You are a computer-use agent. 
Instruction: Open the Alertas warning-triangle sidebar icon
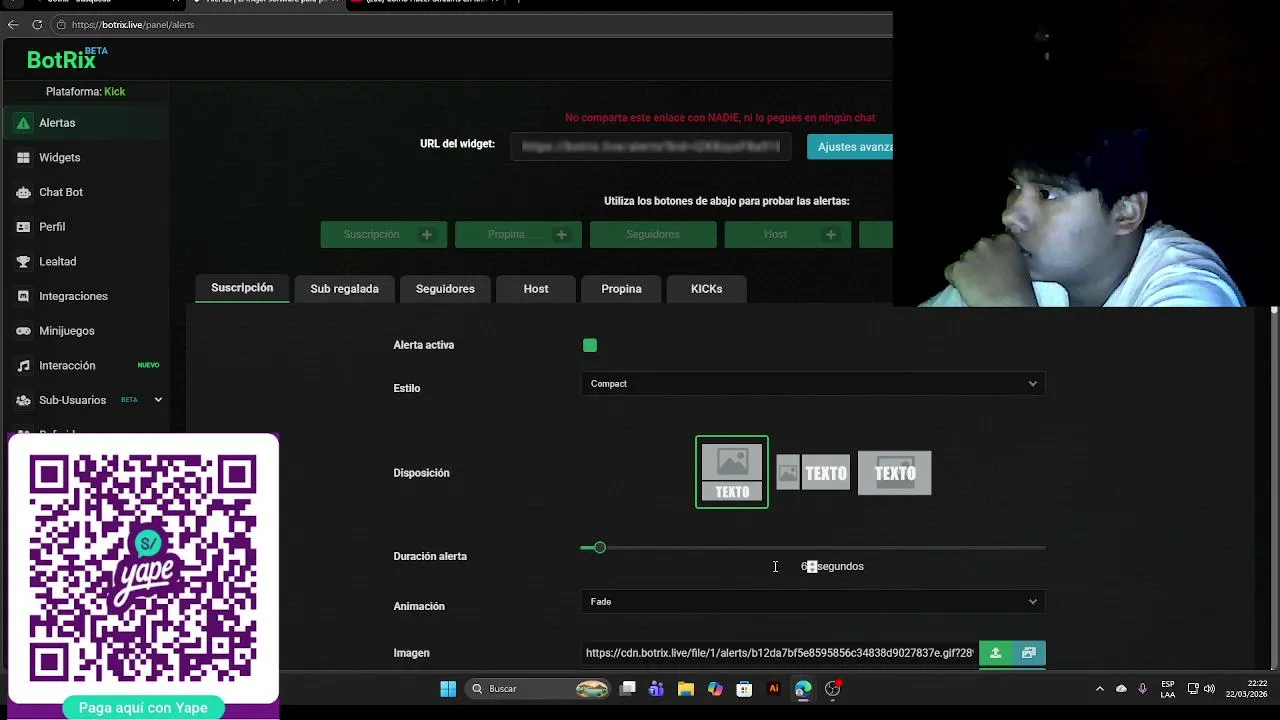coord(23,123)
